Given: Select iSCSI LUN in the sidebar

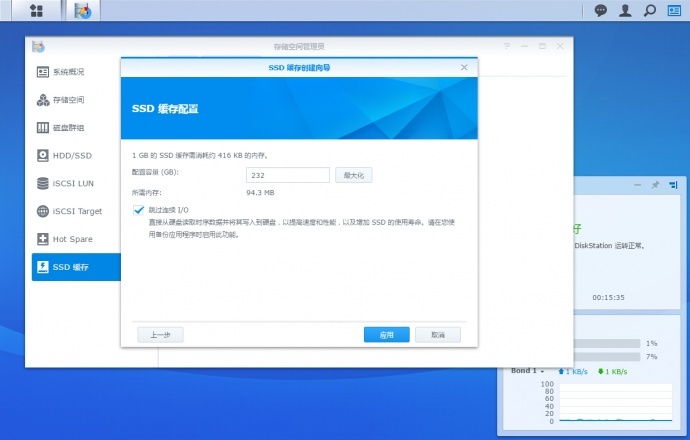Looking at the screenshot, I should [73, 183].
